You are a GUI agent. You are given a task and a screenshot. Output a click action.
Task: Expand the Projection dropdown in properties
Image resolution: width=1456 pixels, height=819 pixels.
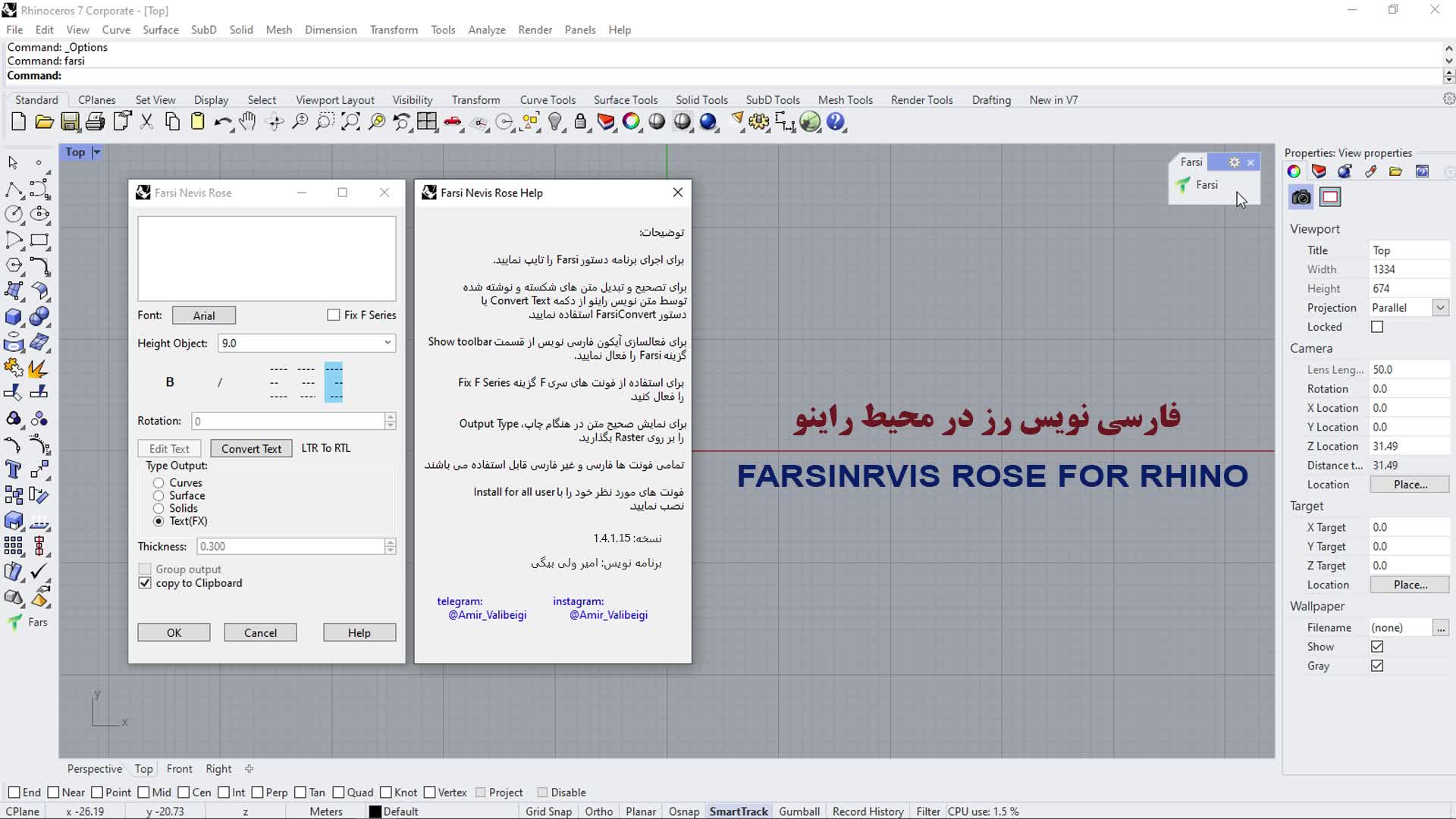pos(1439,308)
